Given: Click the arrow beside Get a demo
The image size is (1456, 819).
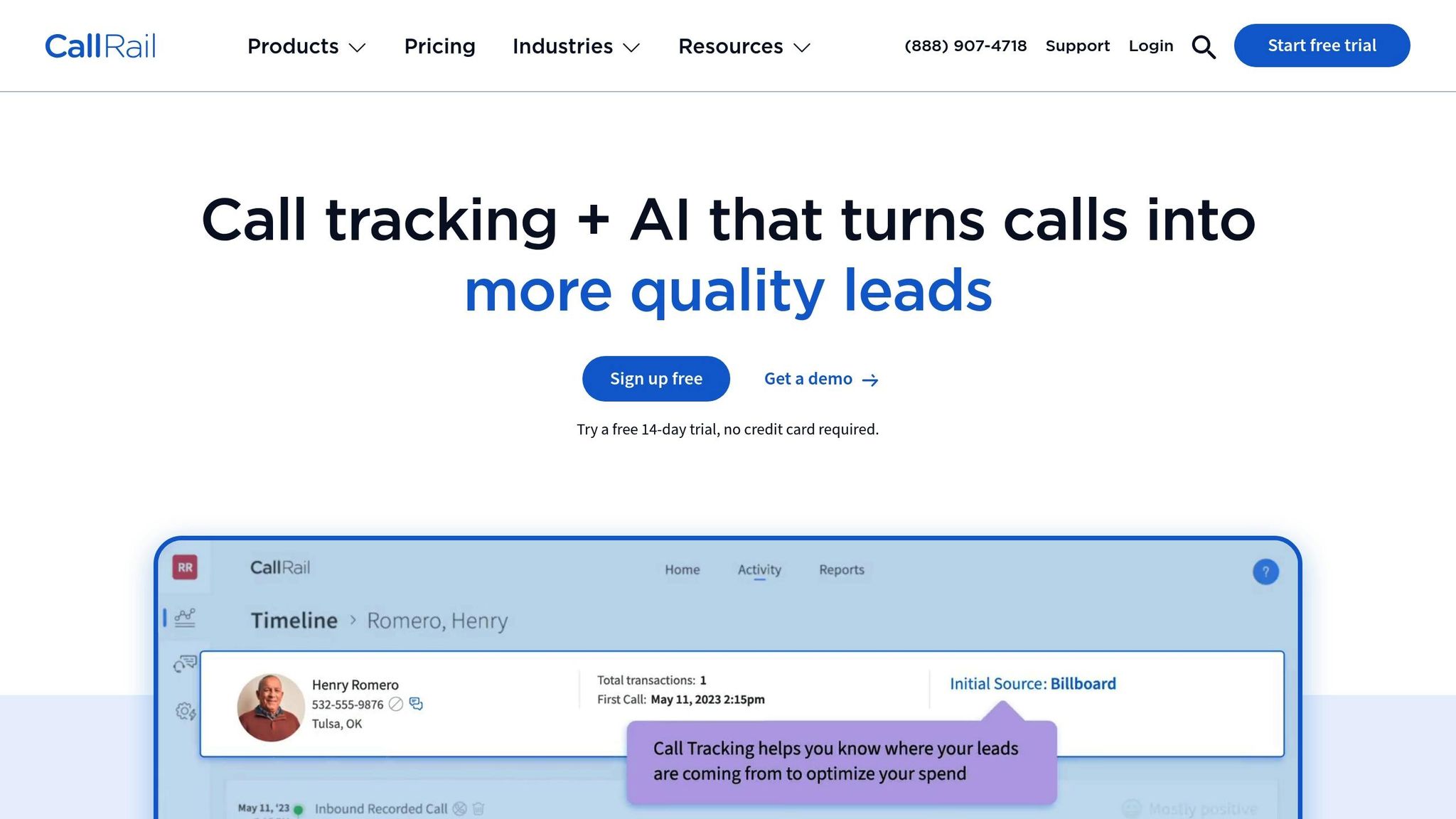Looking at the screenshot, I should [870, 380].
